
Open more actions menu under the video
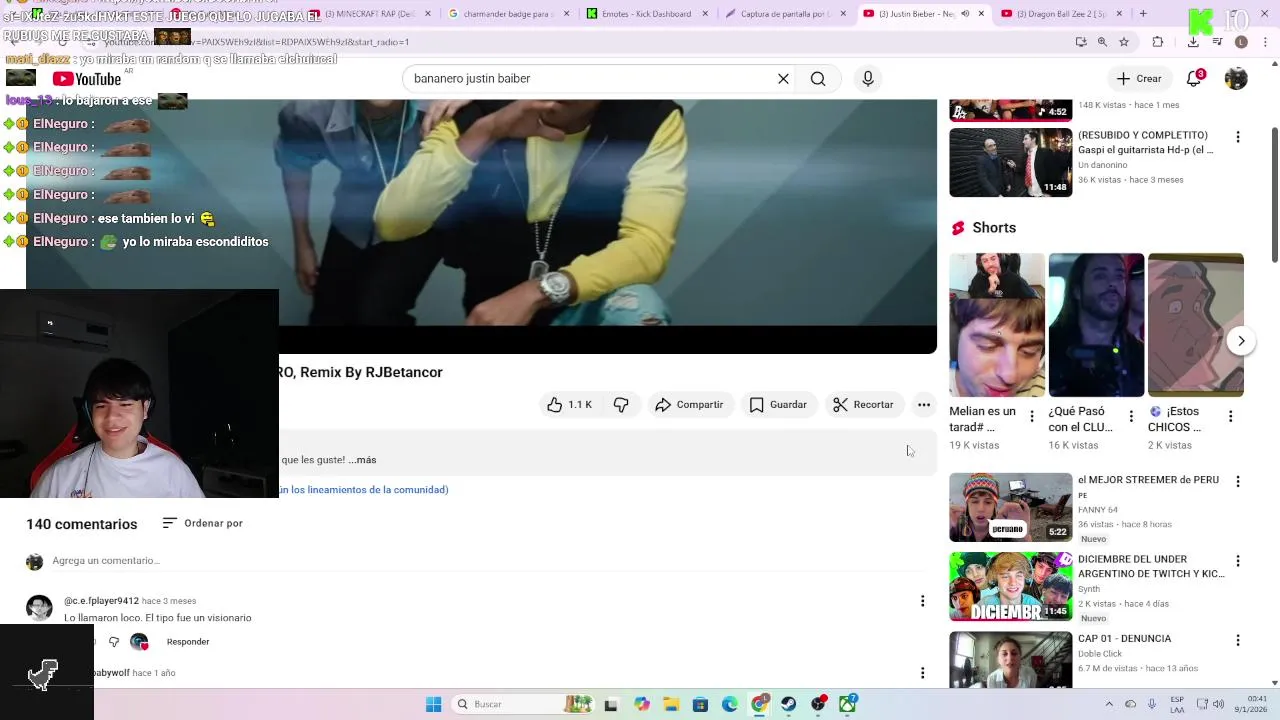[x=924, y=405]
